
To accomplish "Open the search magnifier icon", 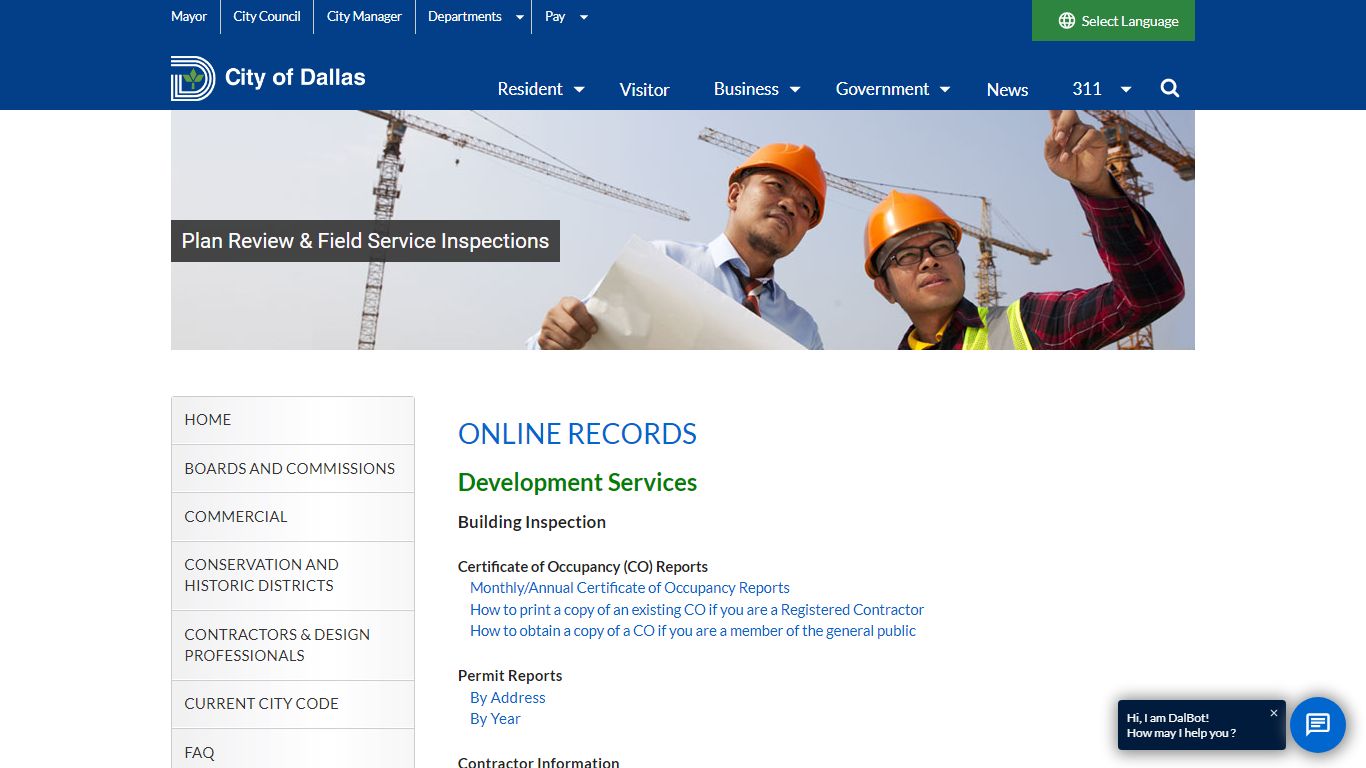I will [x=1170, y=89].
